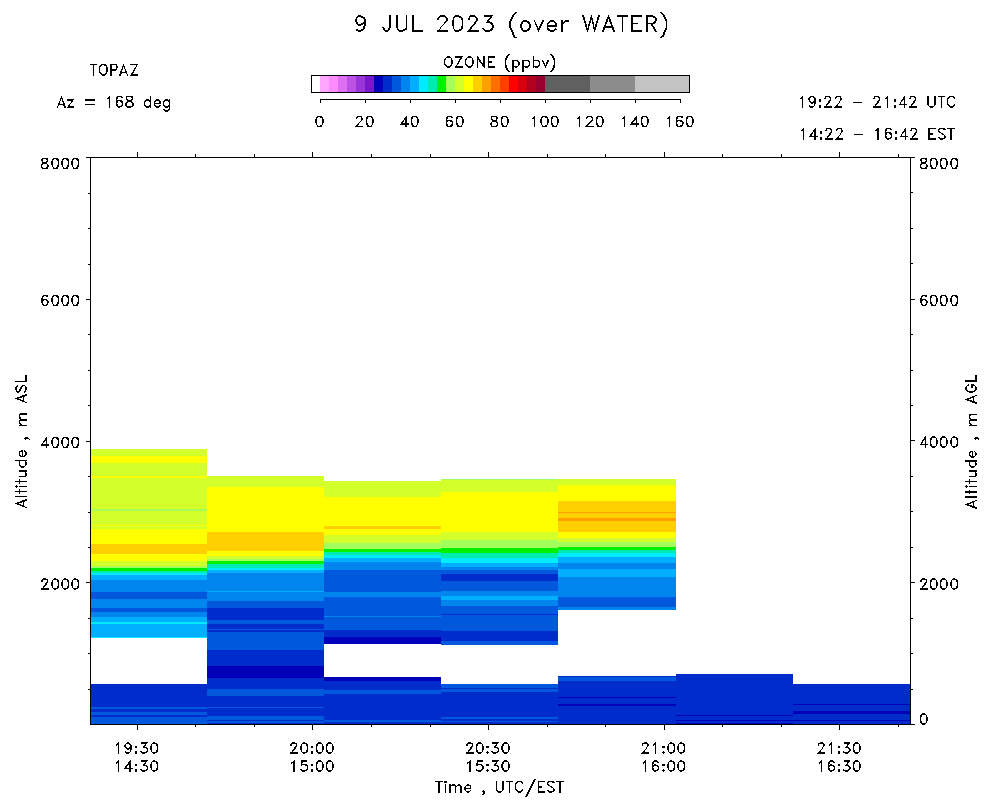Screen dimensions: 1000x800
Task: Pick the light gray 140-160 colorbar segment
Action: (x=662, y=84)
